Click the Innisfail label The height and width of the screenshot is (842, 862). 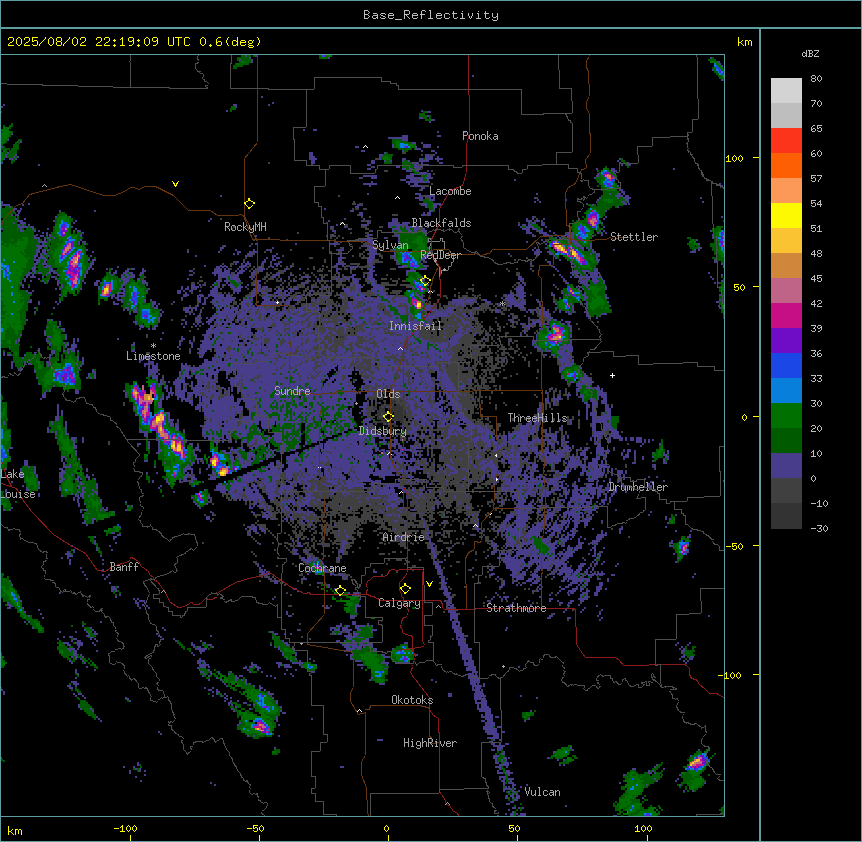[415, 326]
